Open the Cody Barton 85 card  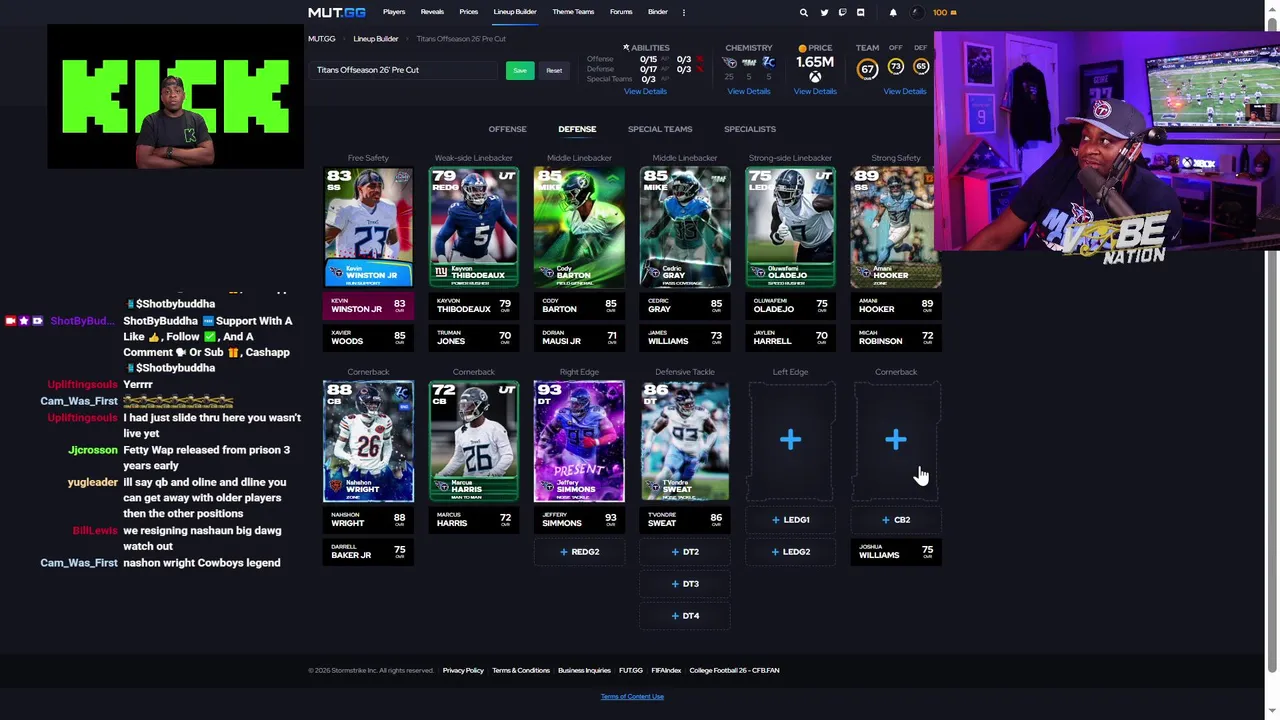(579, 227)
